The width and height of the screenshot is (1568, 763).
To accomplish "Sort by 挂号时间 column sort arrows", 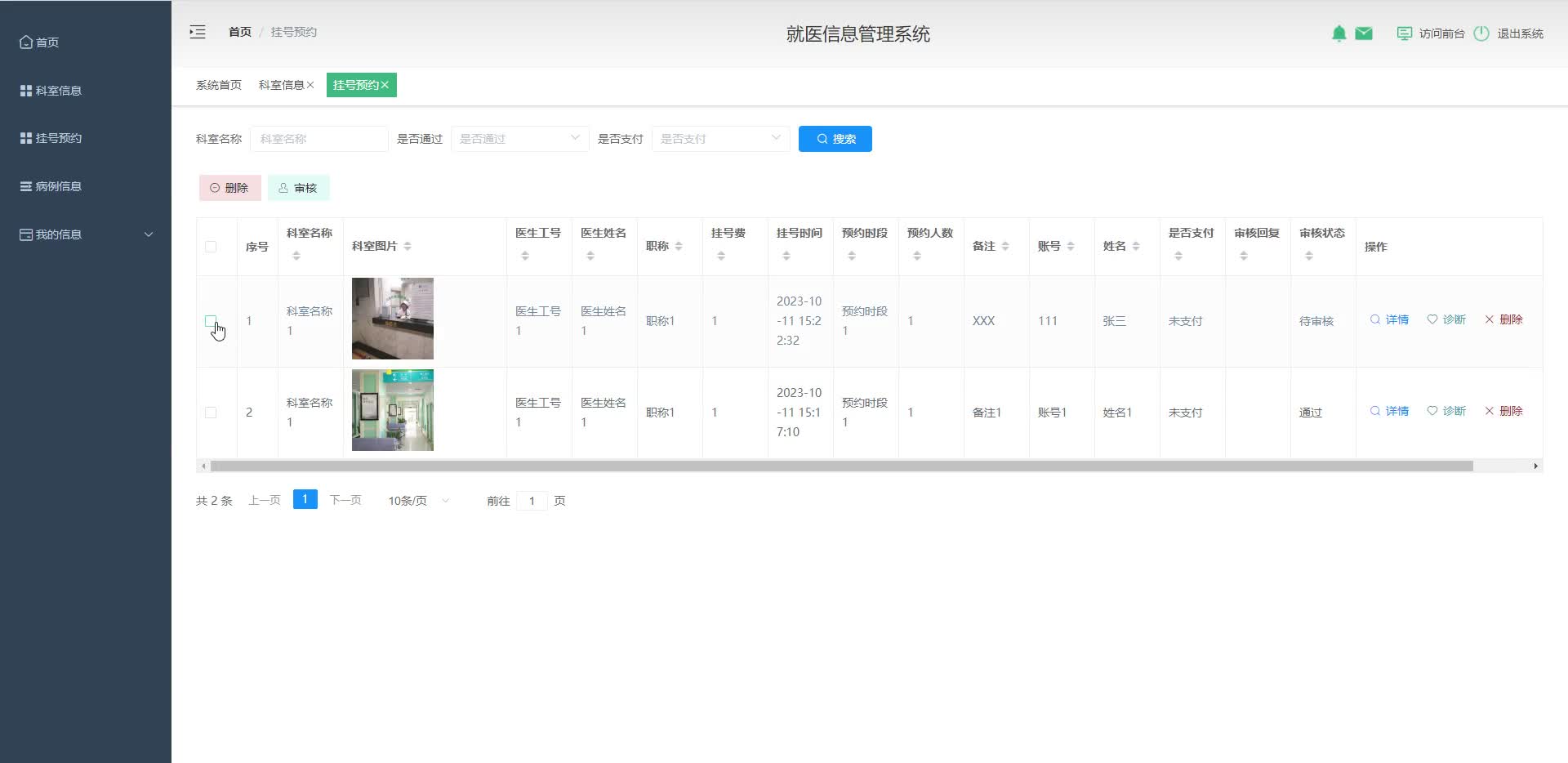I will (x=786, y=257).
